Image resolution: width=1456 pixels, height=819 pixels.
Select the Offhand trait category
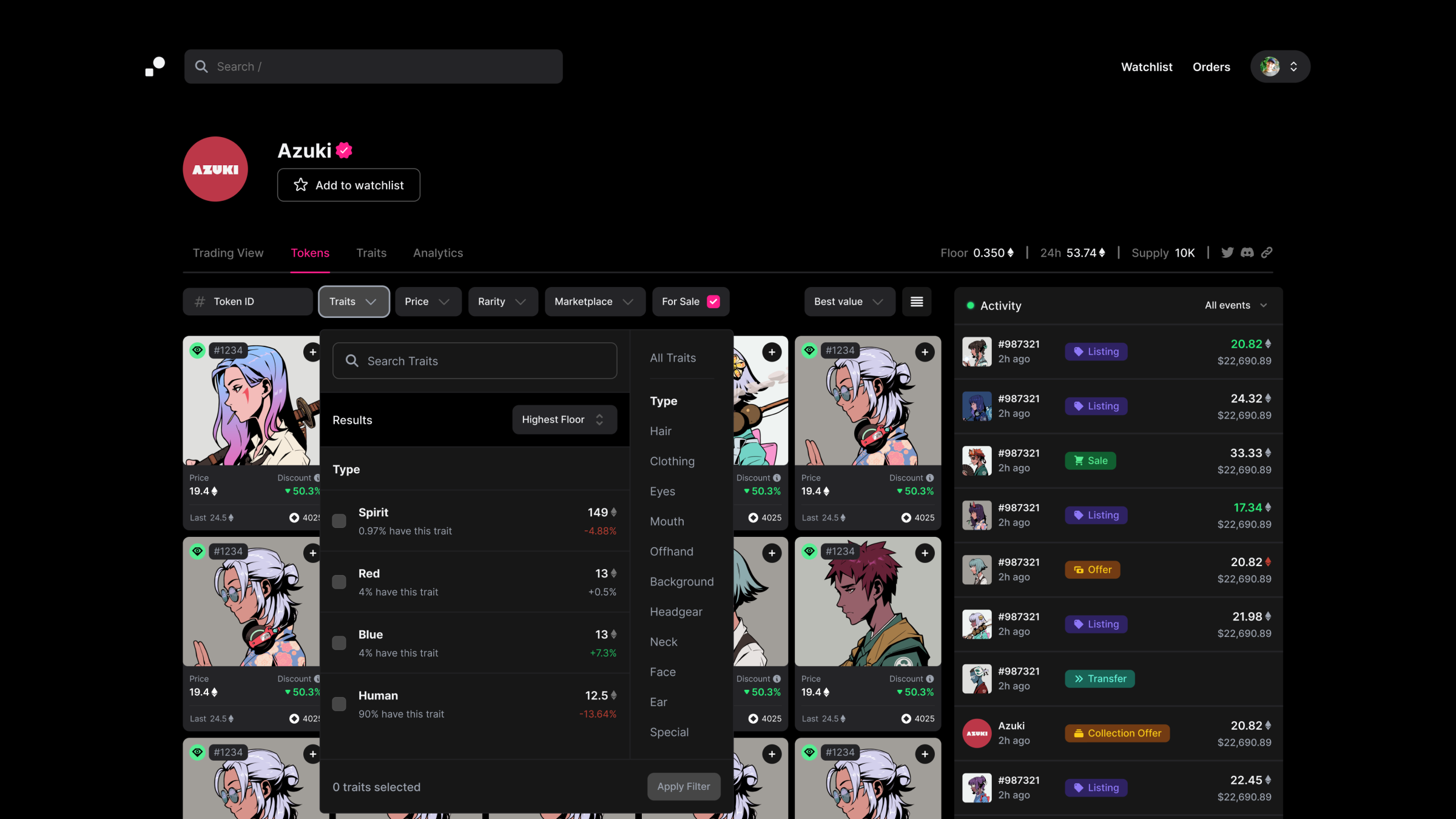pyautogui.click(x=672, y=551)
